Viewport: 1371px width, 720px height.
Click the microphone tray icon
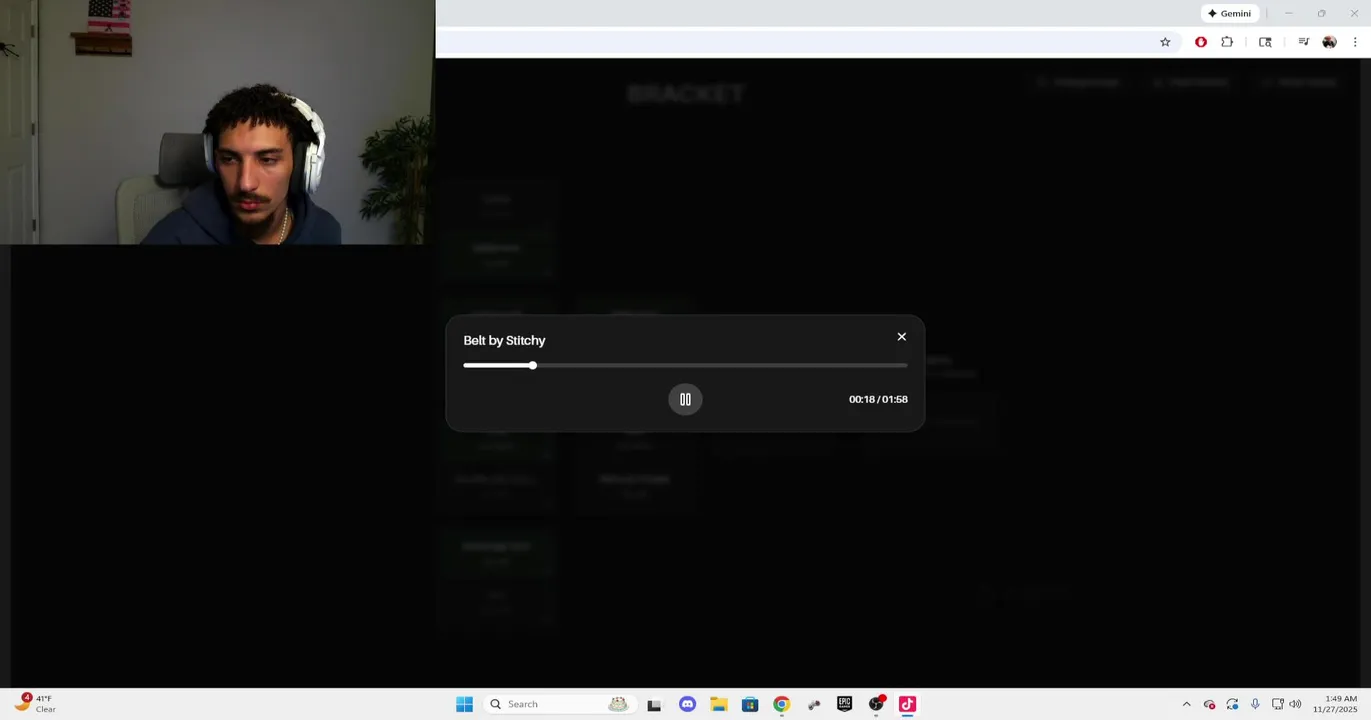[x=1255, y=704]
